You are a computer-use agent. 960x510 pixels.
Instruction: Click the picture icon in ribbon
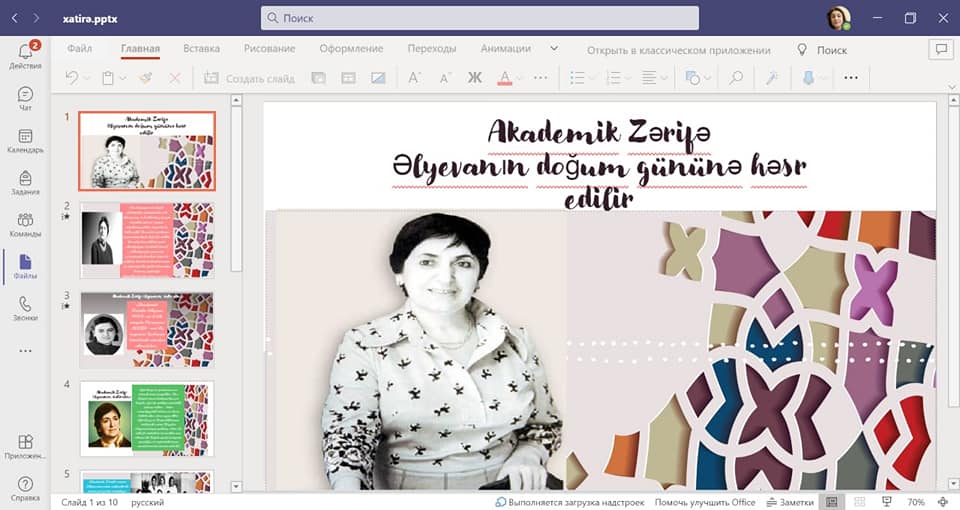[x=378, y=78]
